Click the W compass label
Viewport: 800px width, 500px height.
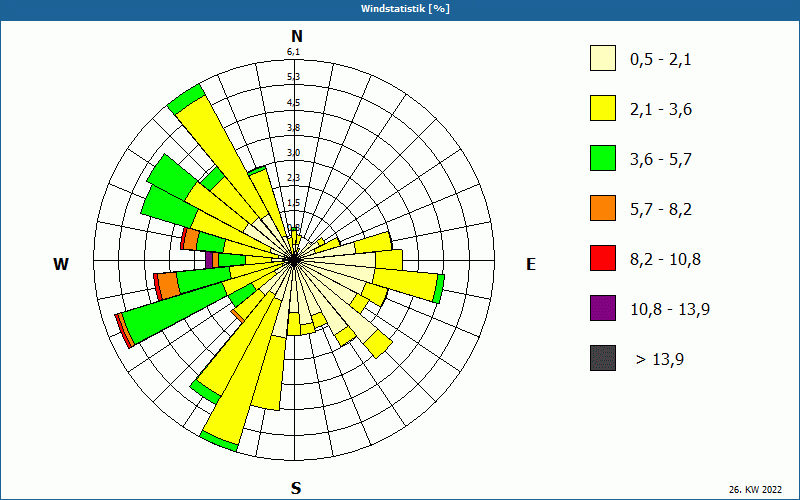[x=61, y=264]
